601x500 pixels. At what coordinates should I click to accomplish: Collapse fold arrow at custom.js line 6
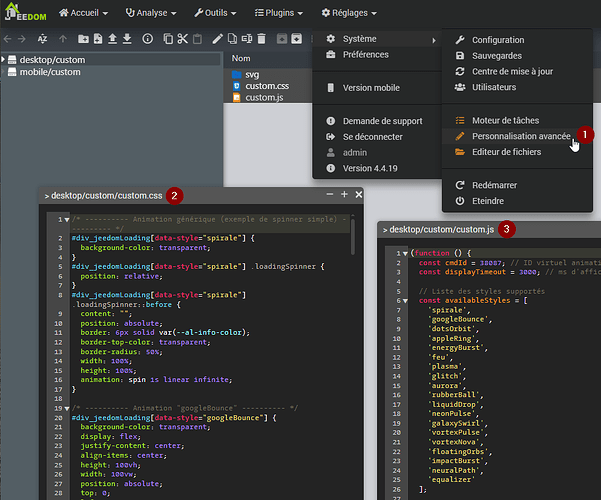405,301
